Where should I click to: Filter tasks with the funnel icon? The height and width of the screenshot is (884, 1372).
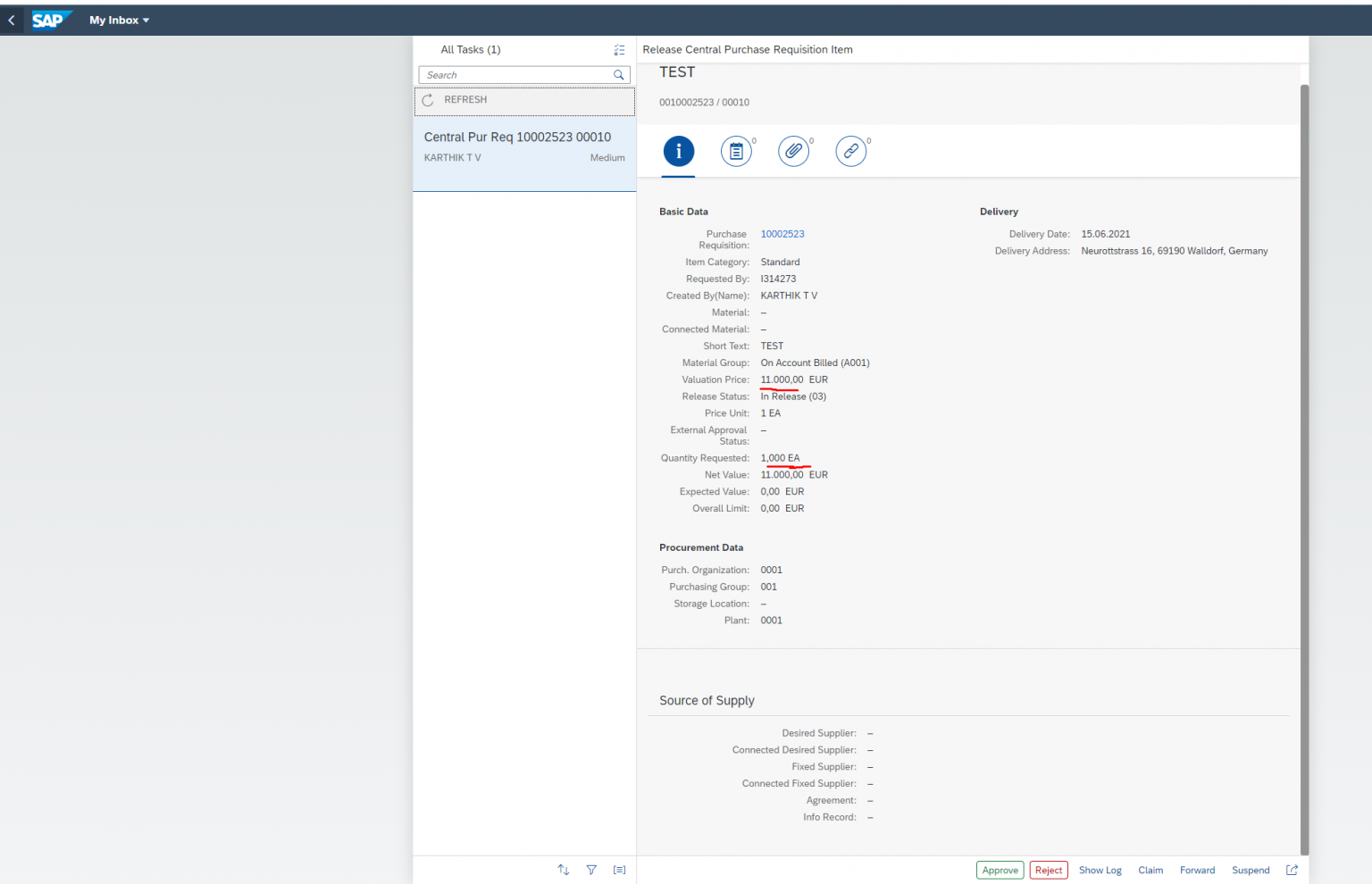591,869
